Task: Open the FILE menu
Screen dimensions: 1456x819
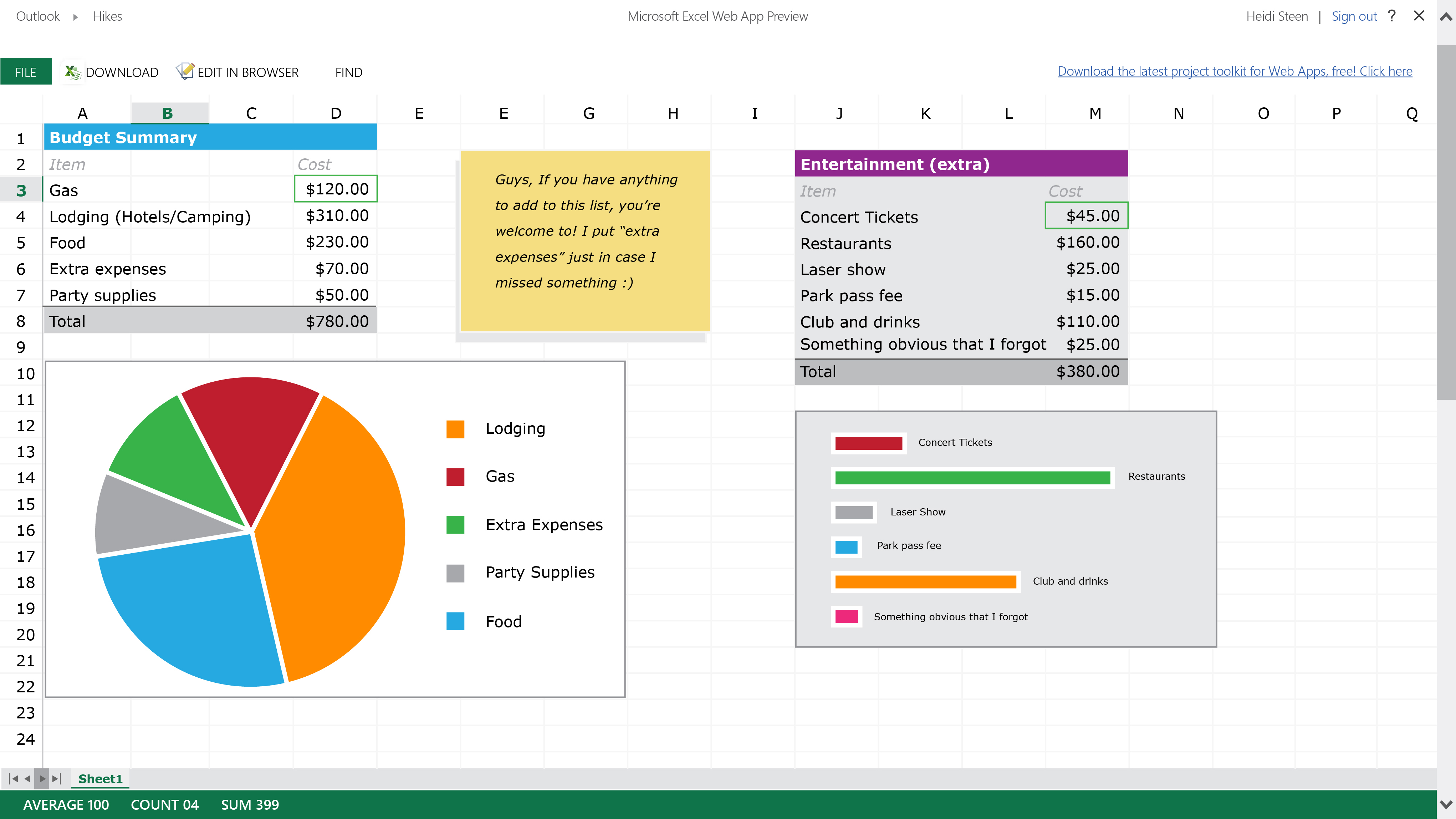Action: click(x=26, y=72)
